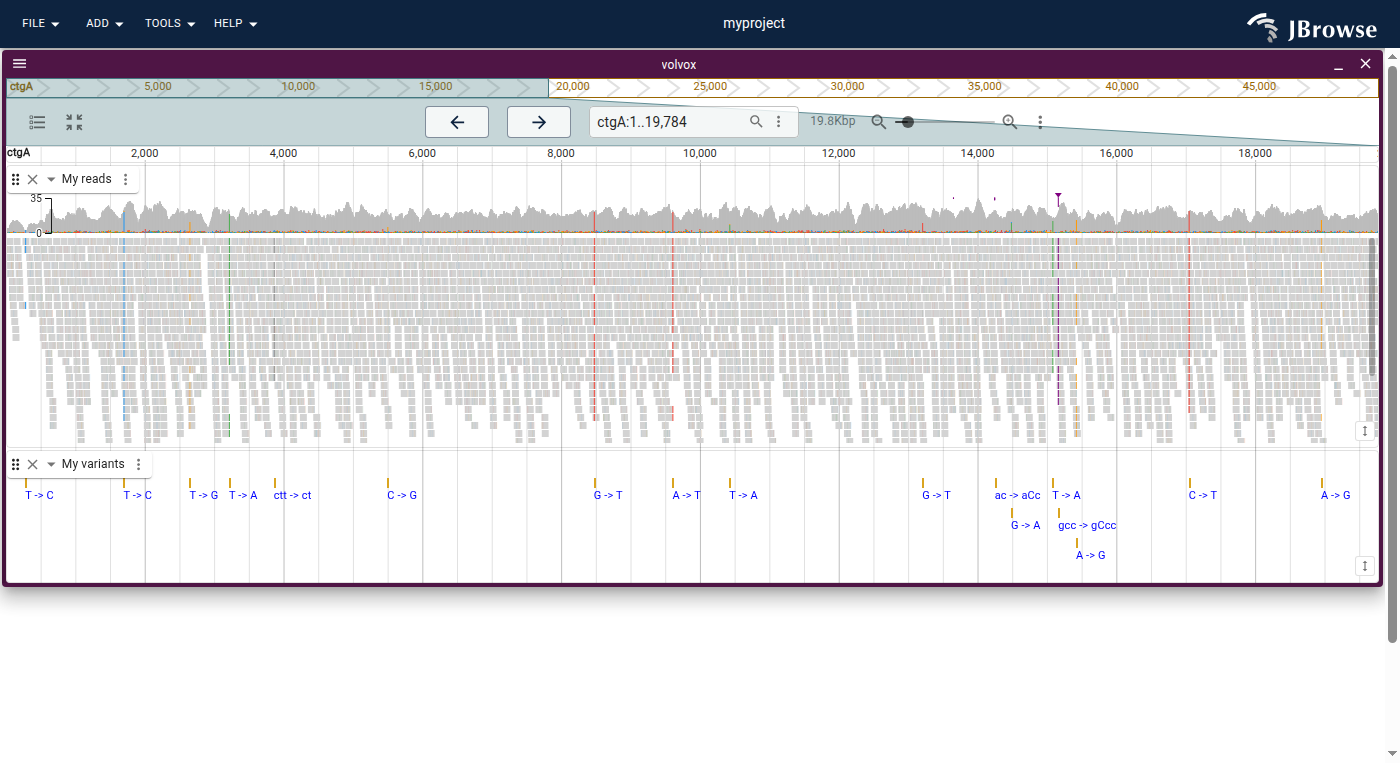The image size is (1400, 763).
Task: Pan right with the forward arrow
Action: tap(539, 122)
